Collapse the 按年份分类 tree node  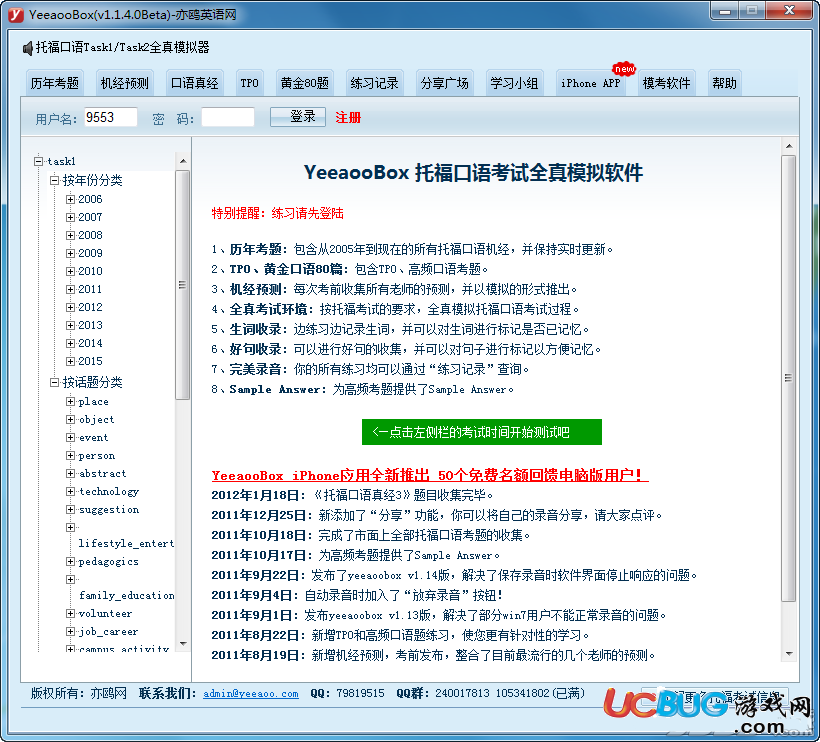54,180
